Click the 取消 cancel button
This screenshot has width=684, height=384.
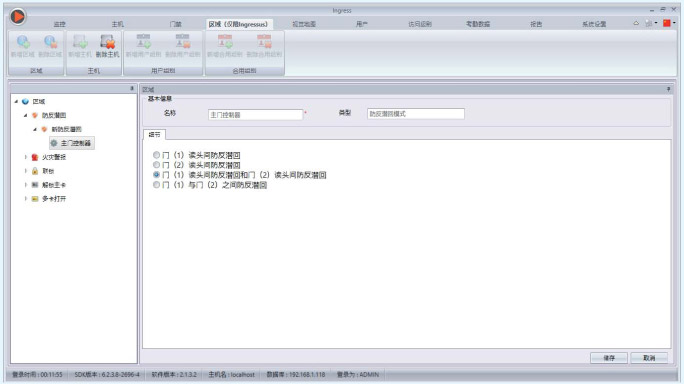649,358
